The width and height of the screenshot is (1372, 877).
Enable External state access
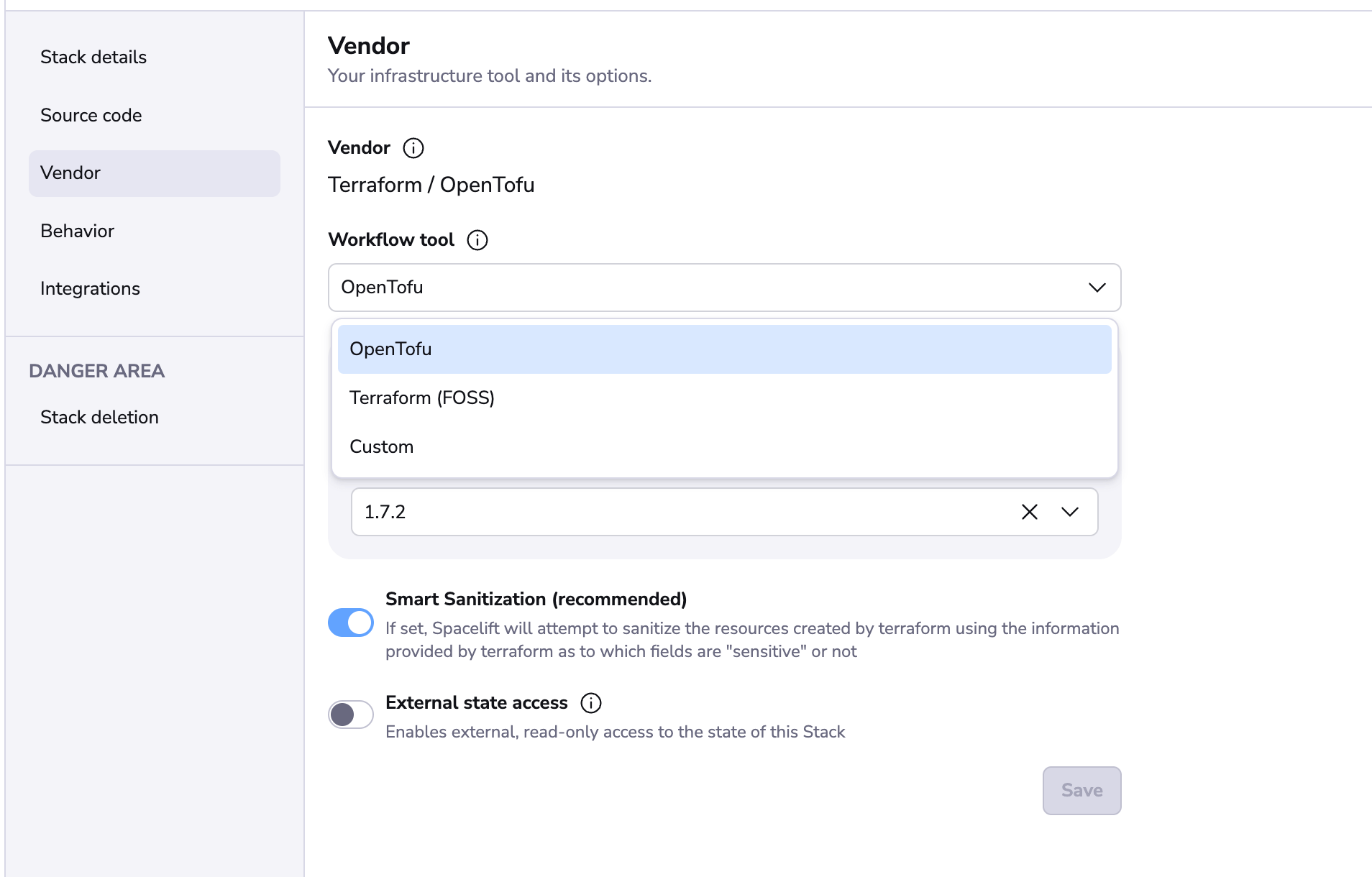[350, 714]
